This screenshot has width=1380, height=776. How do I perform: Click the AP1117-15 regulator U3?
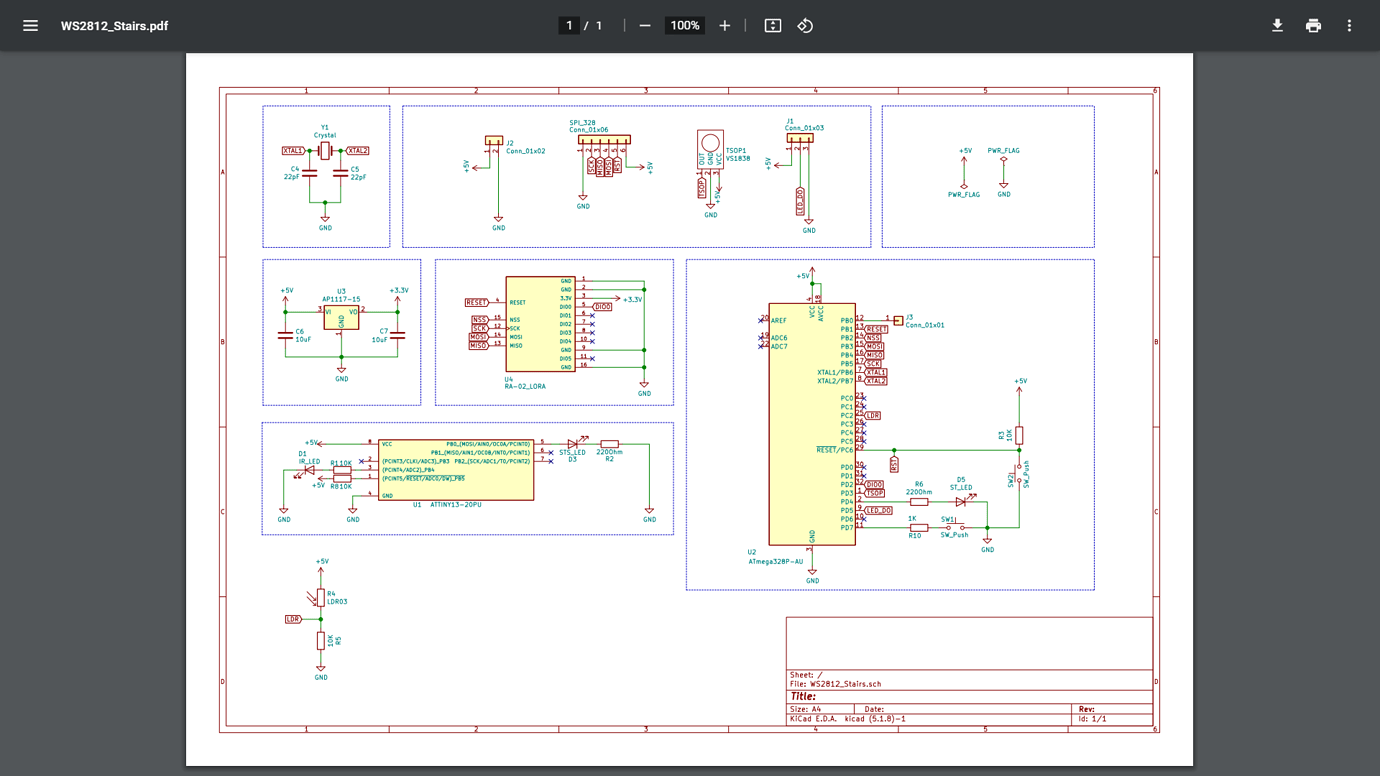(340, 320)
